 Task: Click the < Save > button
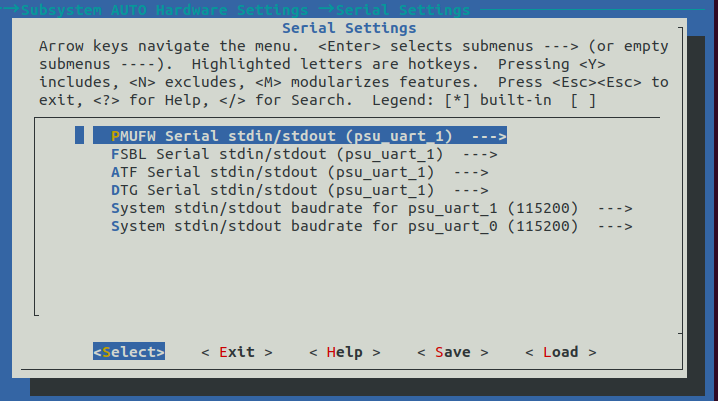pos(453,352)
